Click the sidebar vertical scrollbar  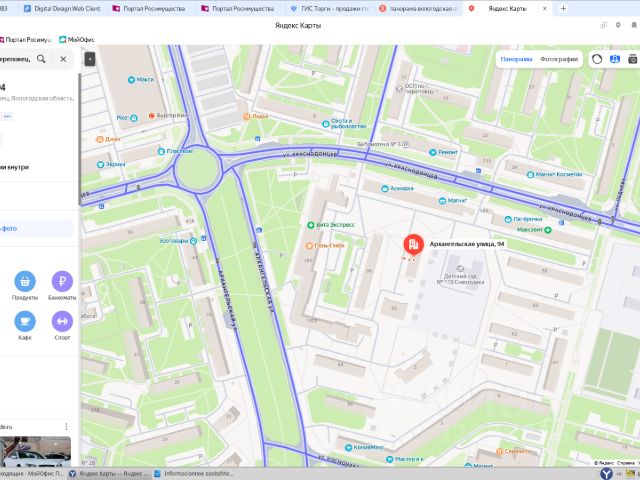tap(79, 139)
